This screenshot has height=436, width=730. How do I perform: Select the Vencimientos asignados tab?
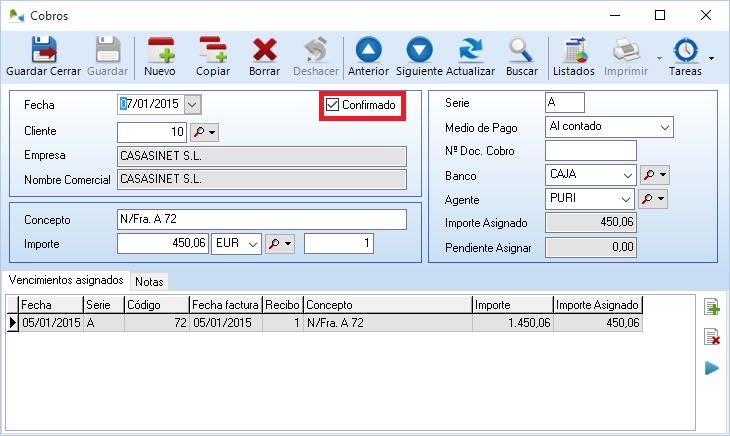click(65, 280)
